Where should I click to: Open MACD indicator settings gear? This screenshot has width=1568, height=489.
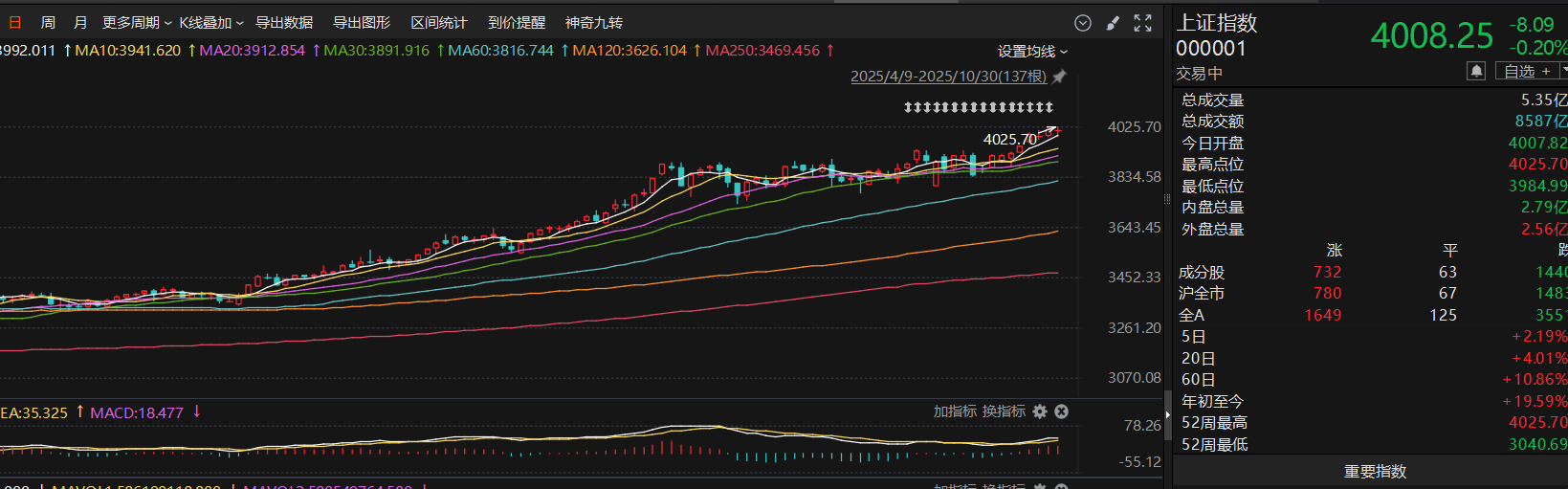tap(1040, 411)
